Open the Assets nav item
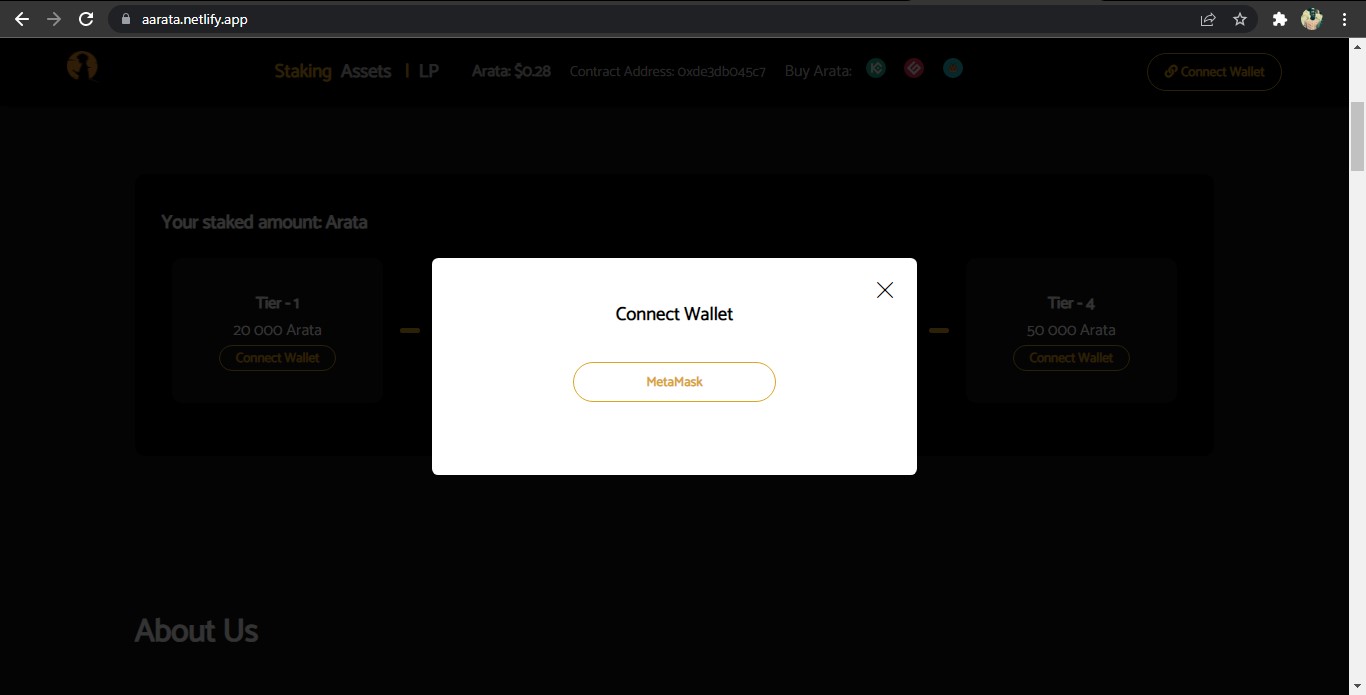1366x695 pixels. (x=366, y=71)
